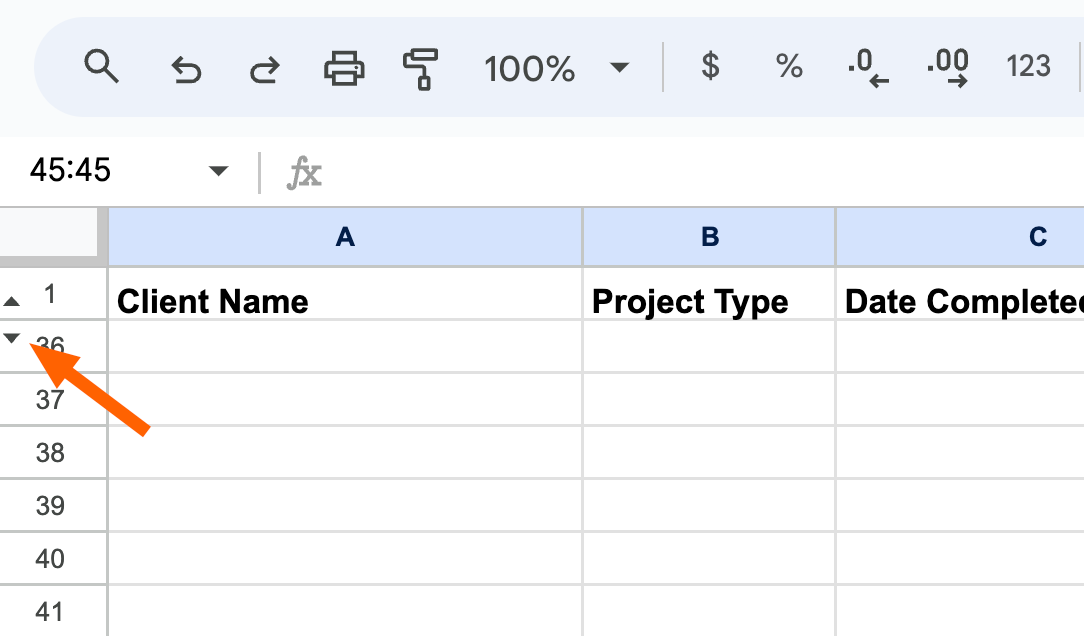The height and width of the screenshot is (636, 1084).
Task: Expand the name box dropdown arrow
Action: click(x=218, y=171)
